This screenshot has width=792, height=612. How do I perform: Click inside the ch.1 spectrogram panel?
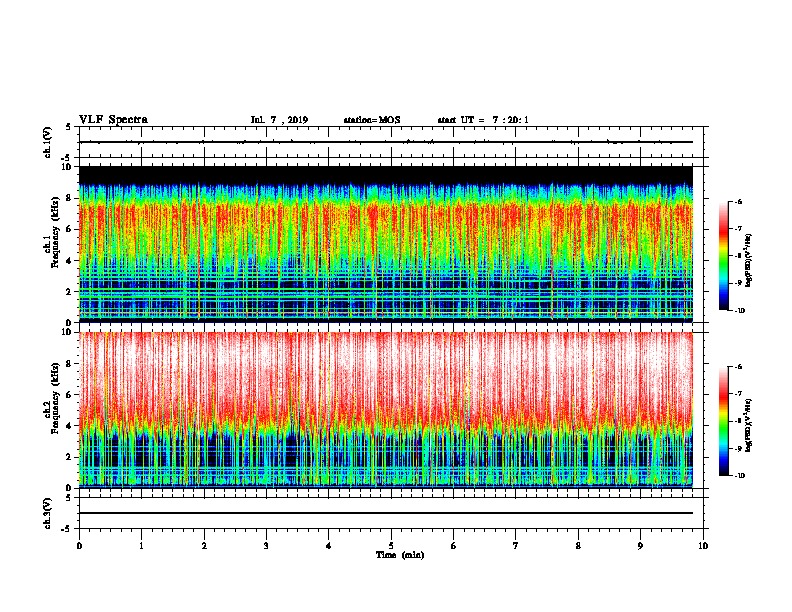coord(386,244)
